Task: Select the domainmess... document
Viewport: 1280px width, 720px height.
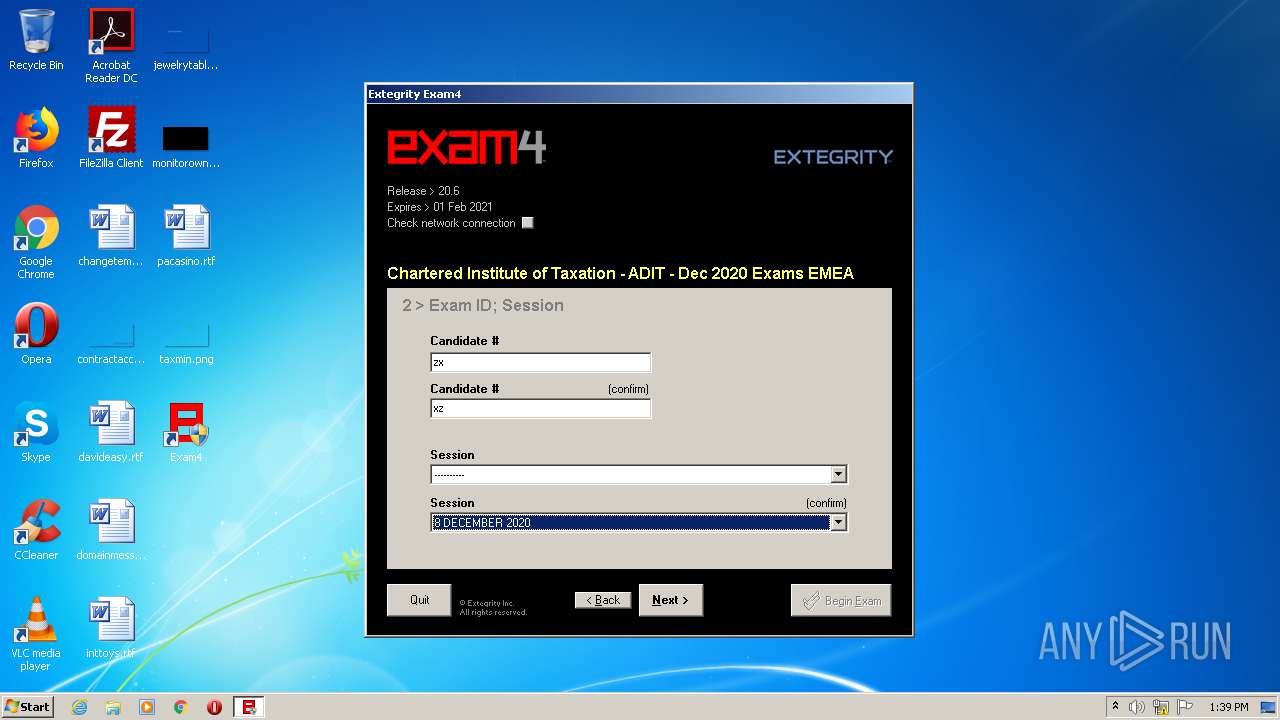Action: (x=111, y=530)
